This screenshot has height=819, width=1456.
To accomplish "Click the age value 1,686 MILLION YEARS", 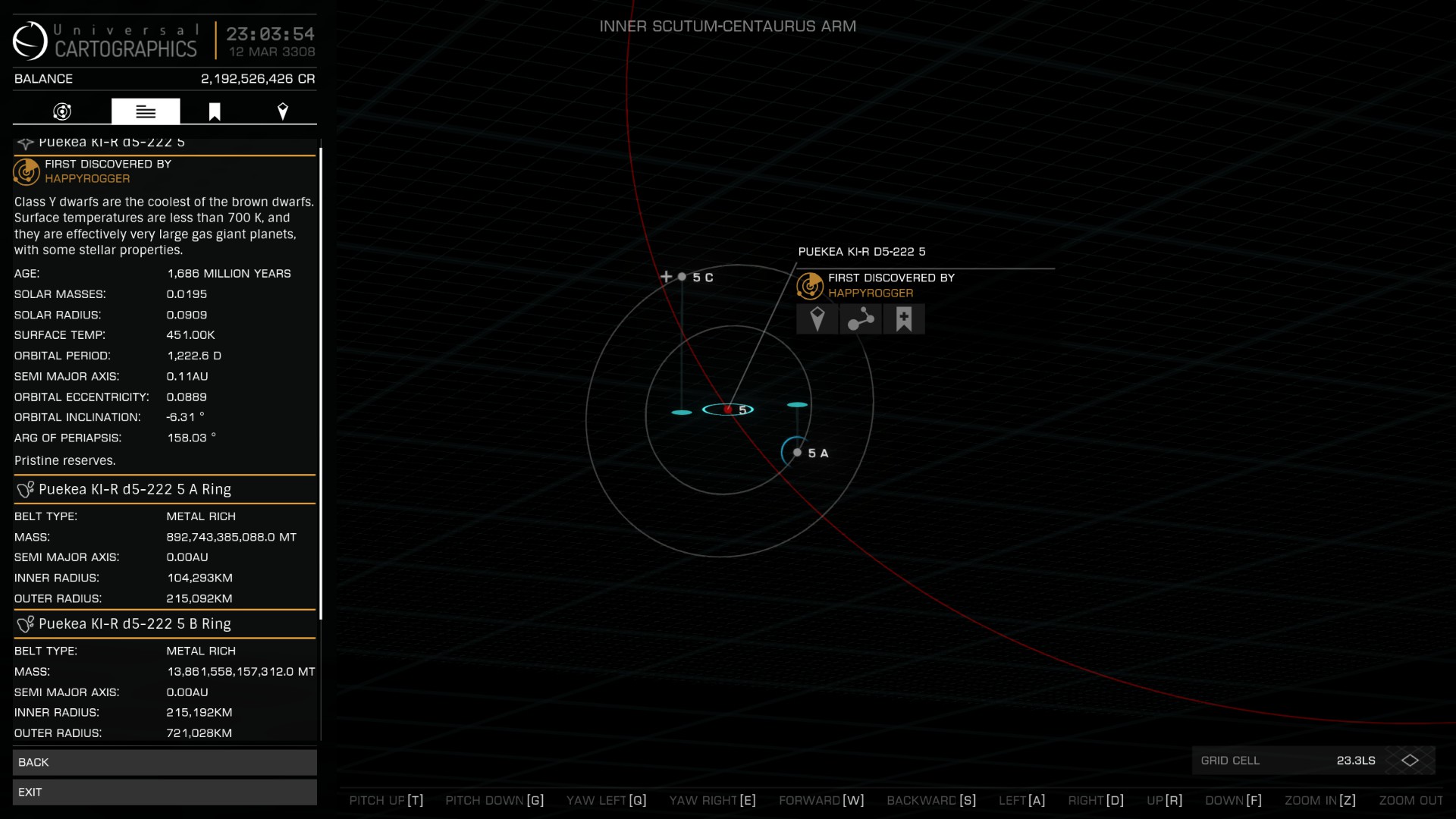I will (229, 274).
